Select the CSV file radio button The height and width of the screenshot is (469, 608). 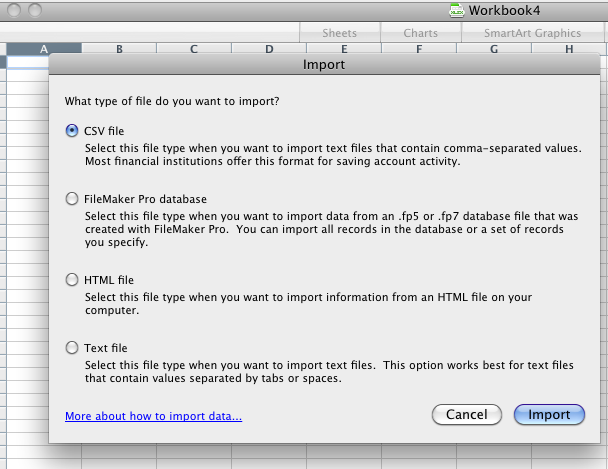pos(72,131)
